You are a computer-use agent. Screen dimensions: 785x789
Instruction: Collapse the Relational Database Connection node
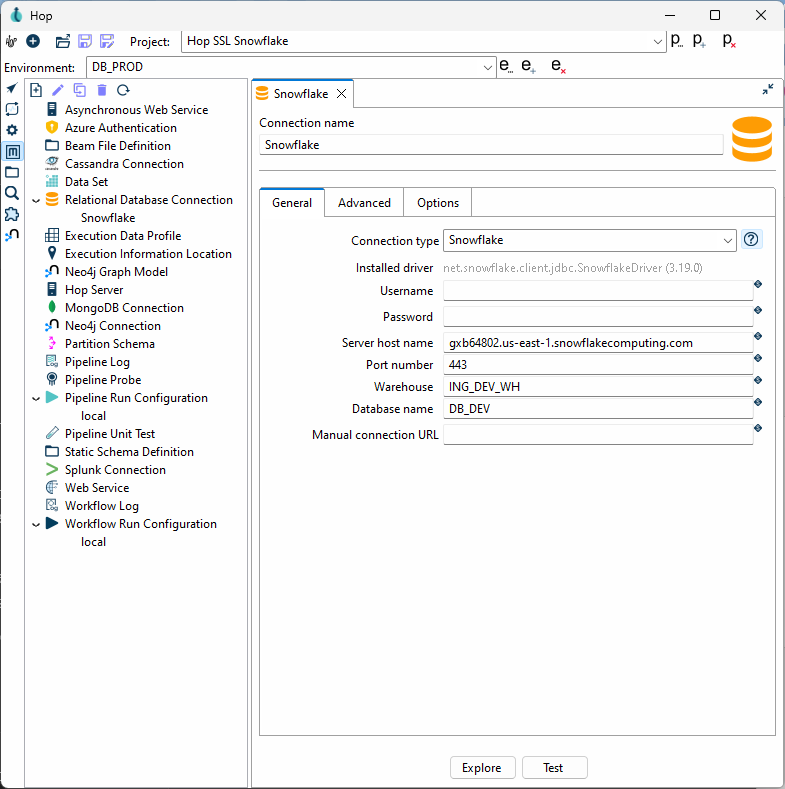tap(36, 200)
